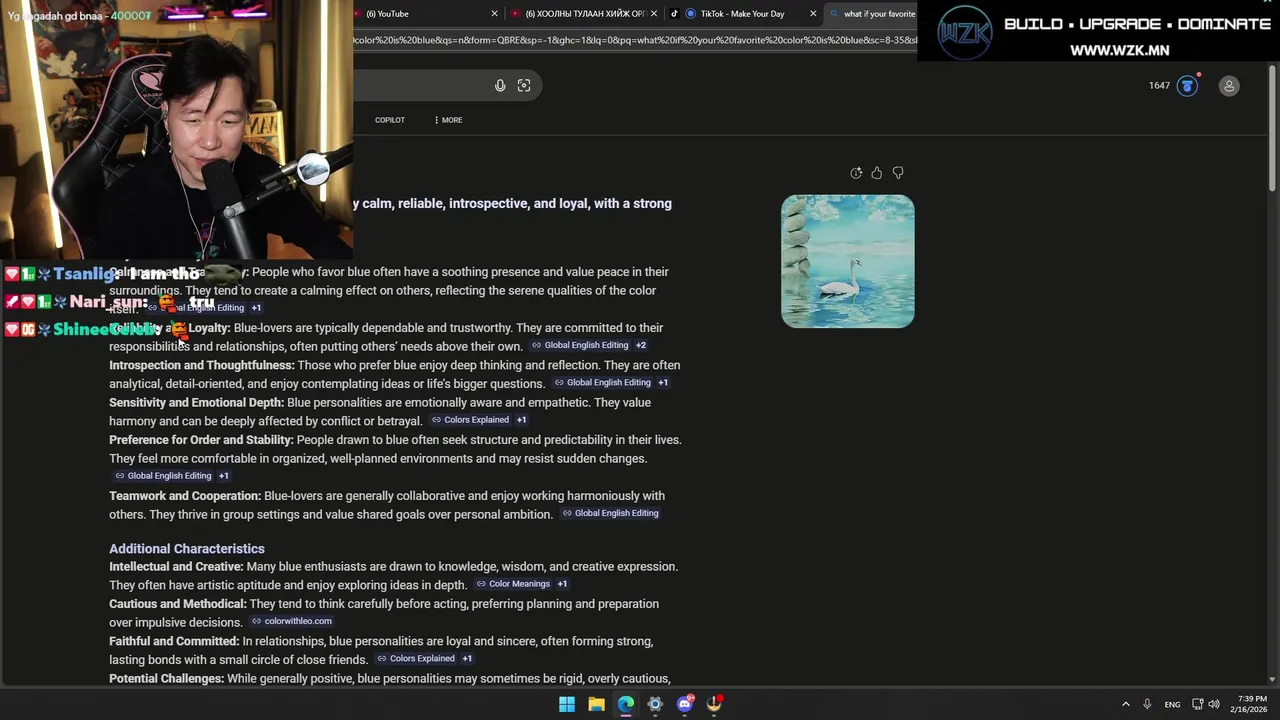Click the 1647 rewards points count

pos(1159,86)
